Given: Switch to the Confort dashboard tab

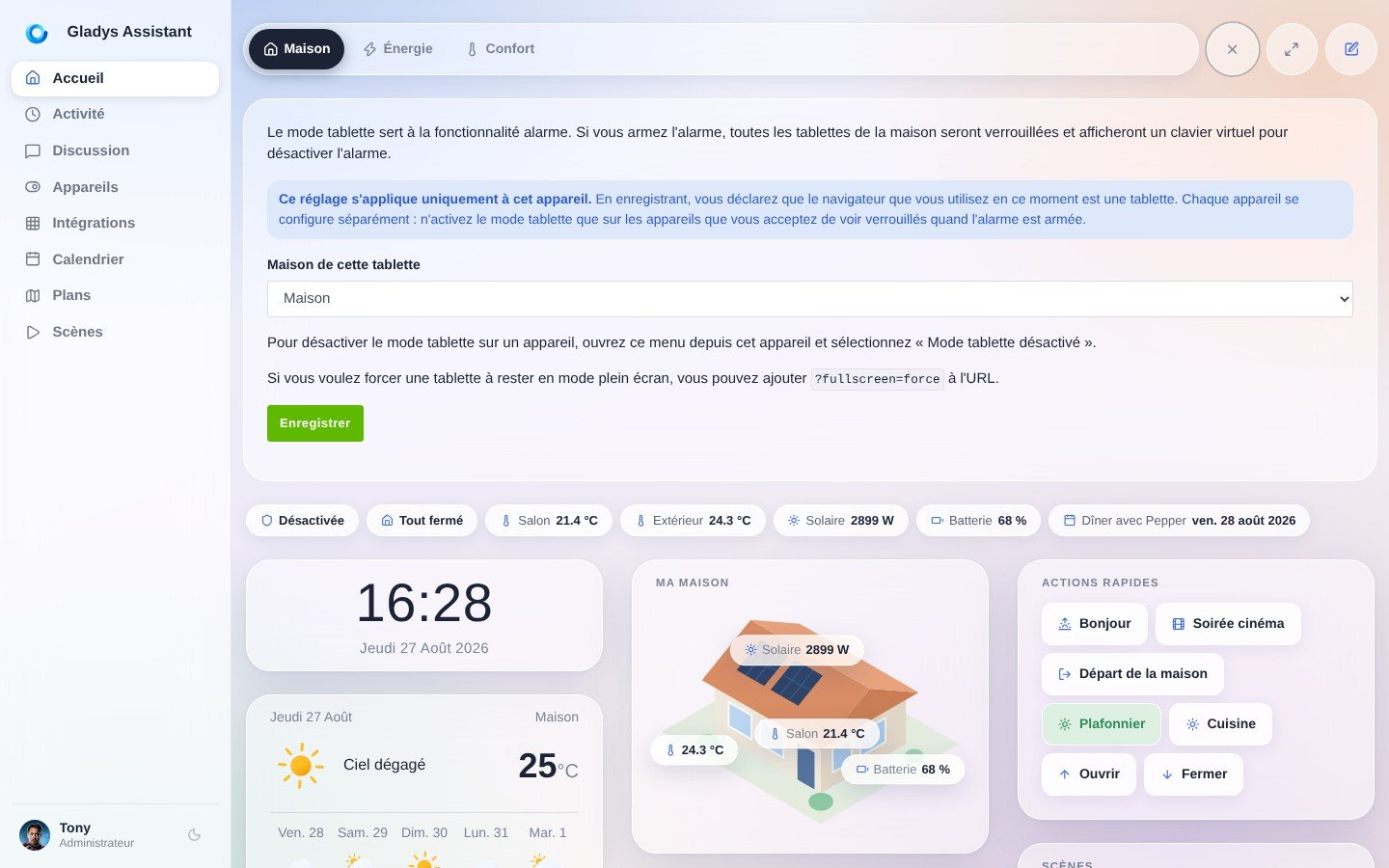Looking at the screenshot, I should coord(500,49).
